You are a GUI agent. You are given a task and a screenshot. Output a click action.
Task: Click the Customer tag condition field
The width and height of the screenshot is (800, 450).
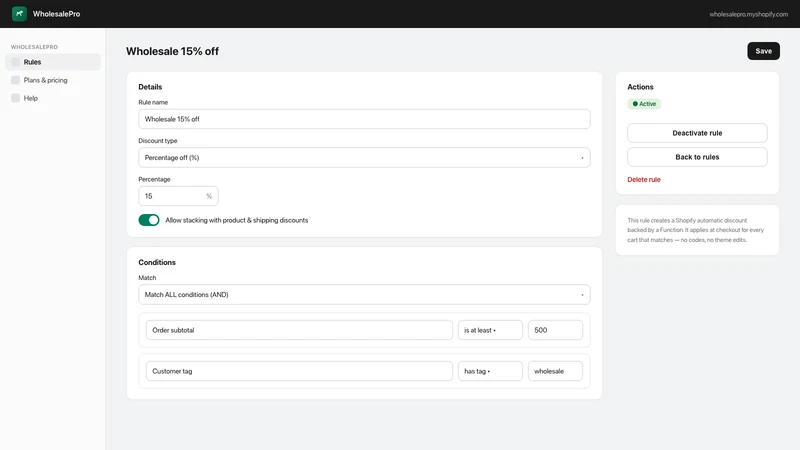[299, 371]
